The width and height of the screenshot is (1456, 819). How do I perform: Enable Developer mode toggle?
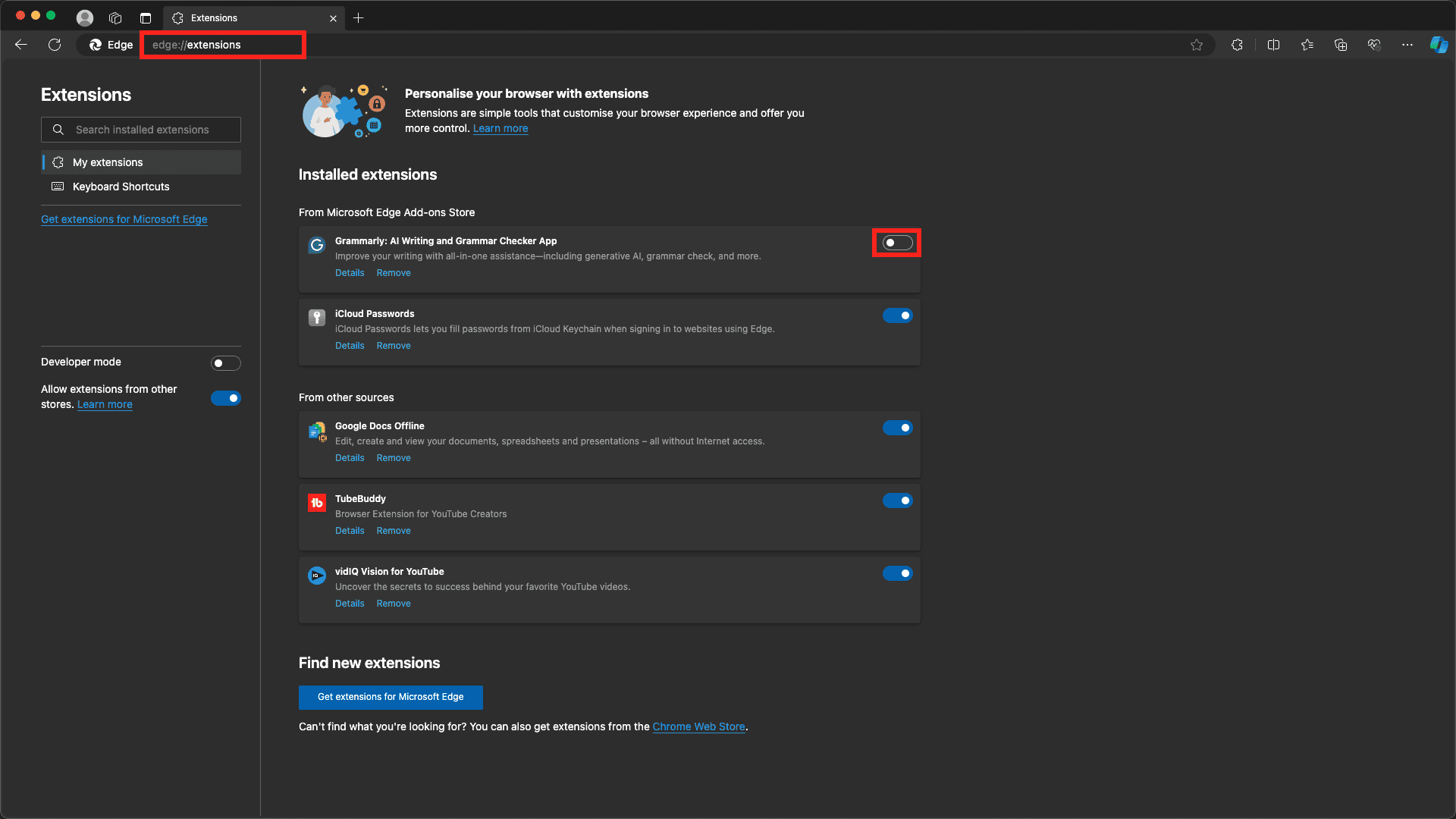[224, 363]
